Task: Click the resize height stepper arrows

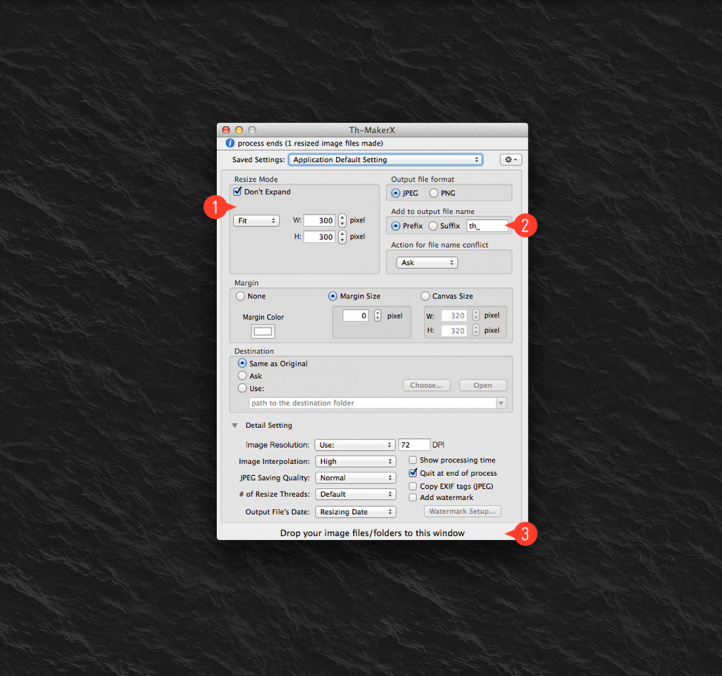Action: click(342, 237)
